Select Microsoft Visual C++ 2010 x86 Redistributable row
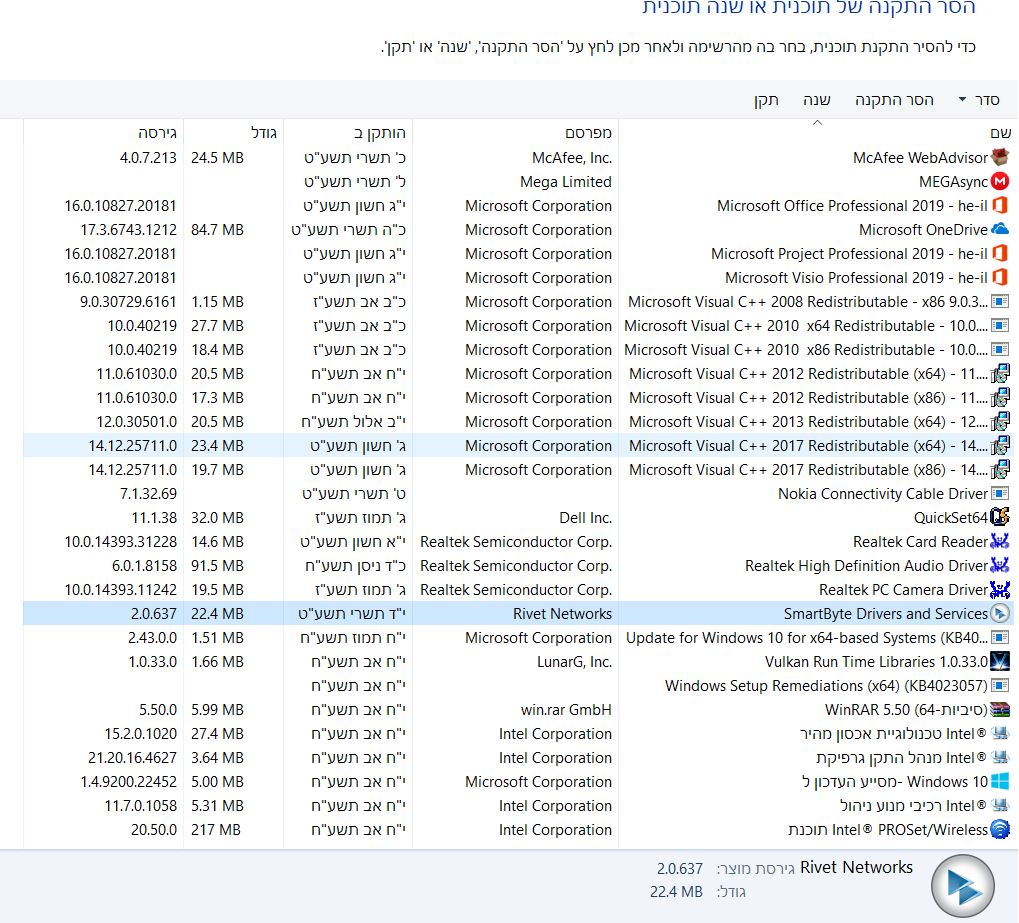Image resolution: width=1019 pixels, height=923 pixels. (518, 350)
